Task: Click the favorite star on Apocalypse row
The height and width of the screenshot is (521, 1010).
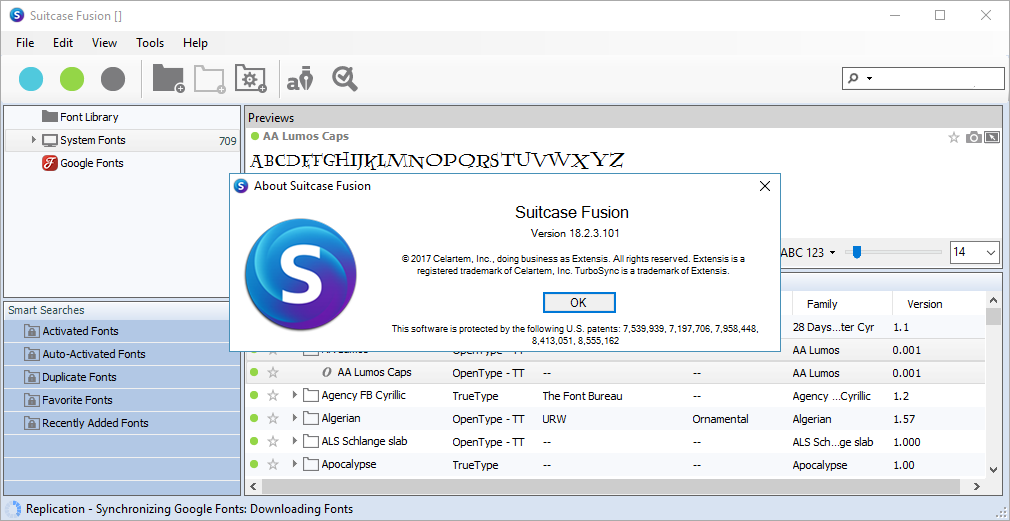Action: click(273, 465)
